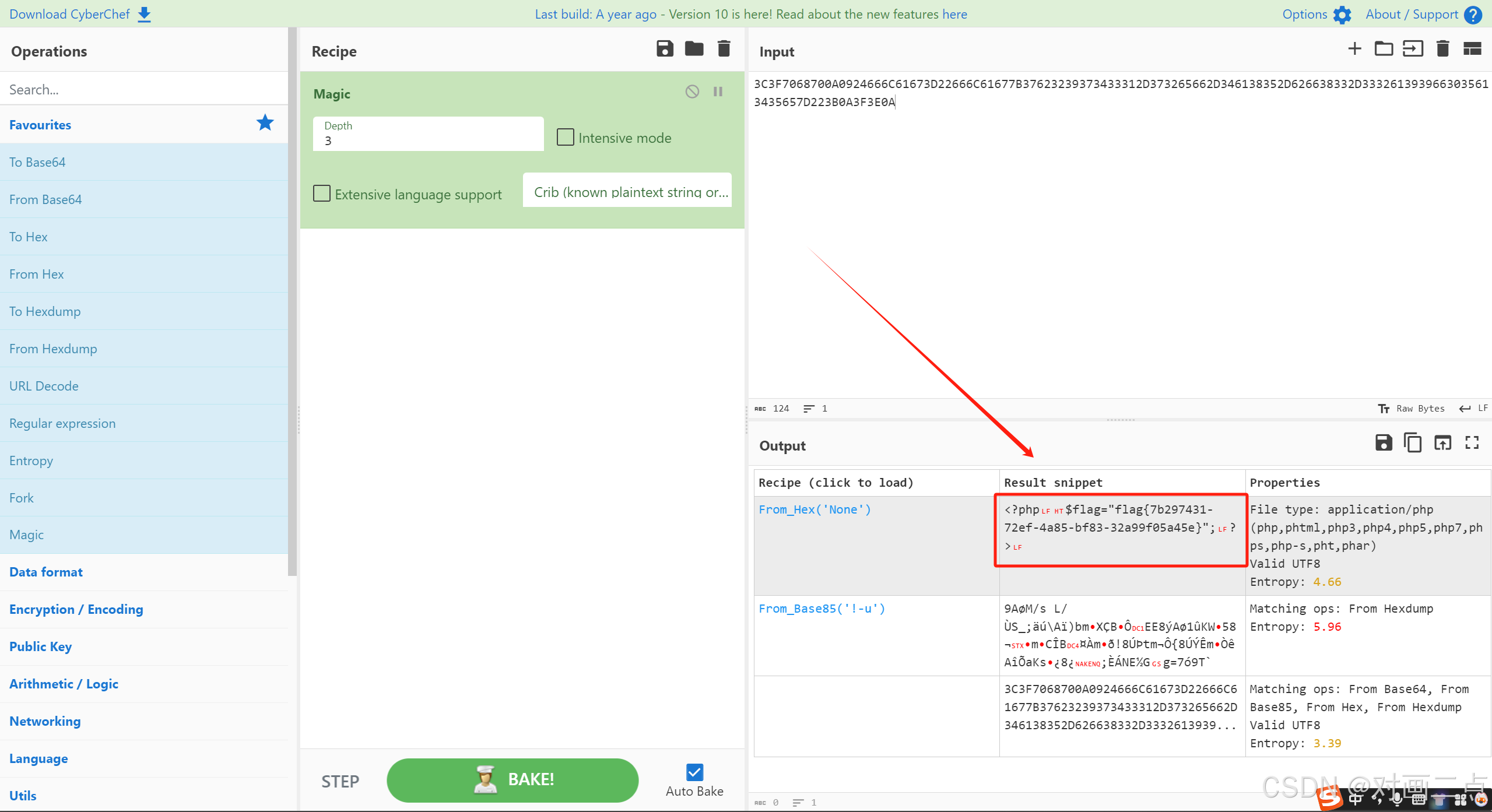1492x812 pixels.
Task: Click the input character count 124
Action: click(781, 409)
